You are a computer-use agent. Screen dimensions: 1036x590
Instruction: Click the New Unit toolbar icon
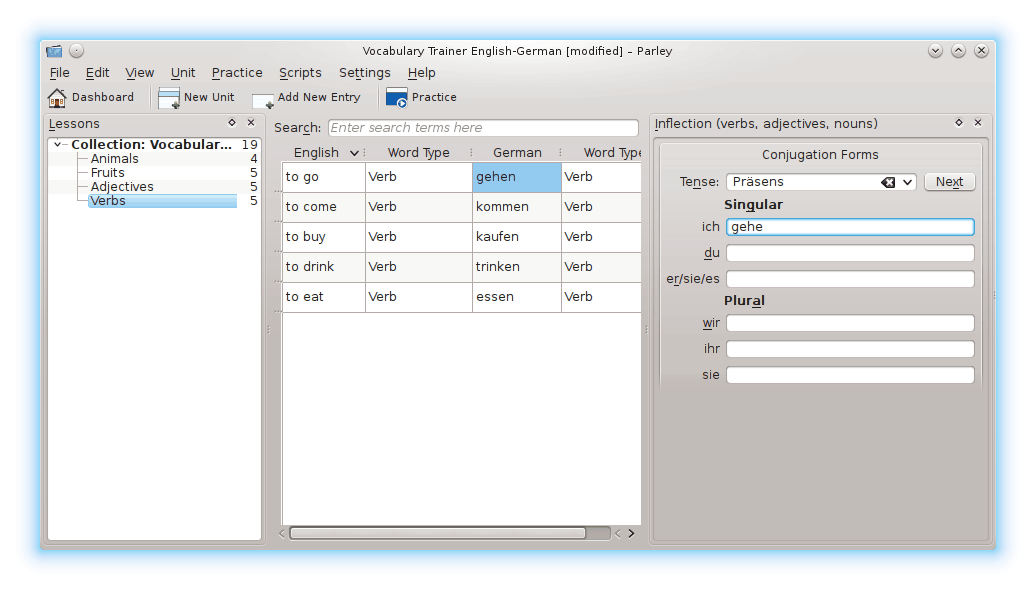coord(169,98)
